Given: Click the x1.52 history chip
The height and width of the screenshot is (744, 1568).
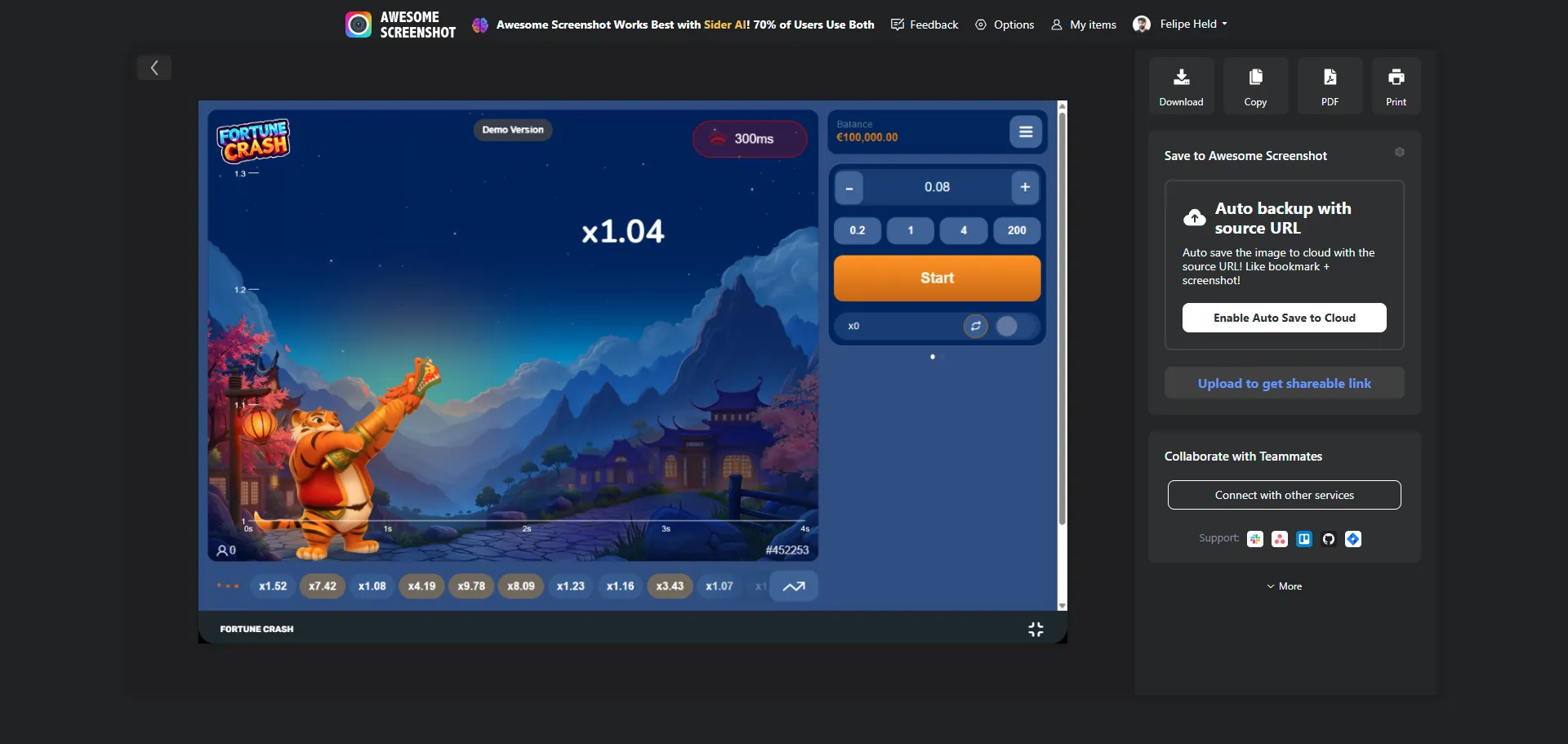Looking at the screenshot, I should coord(273,586).
